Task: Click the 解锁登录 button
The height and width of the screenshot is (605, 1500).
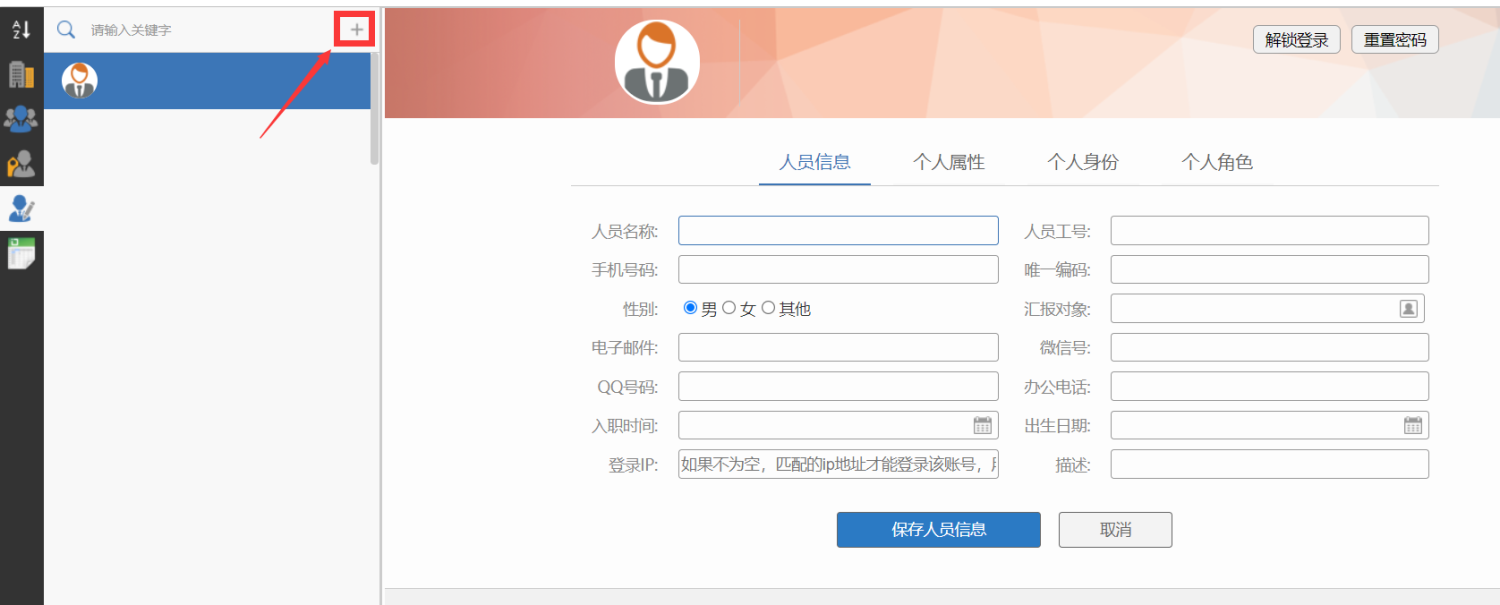Action: [x=1297, y=40]
